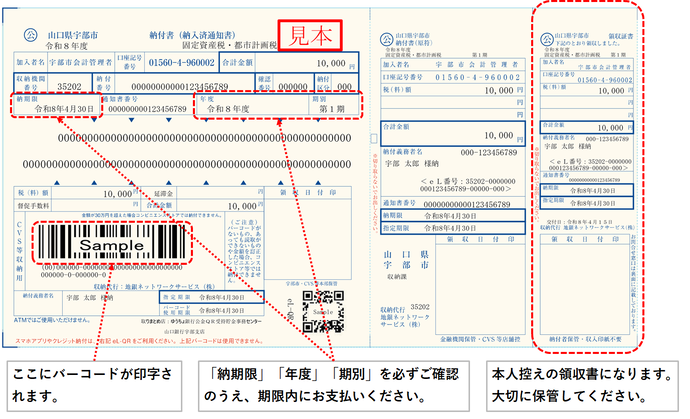Screen dimensions: 690x419
Task: Click the 公 logo beside 納付書(納入済通知書) title
Action: coord(30,34)
